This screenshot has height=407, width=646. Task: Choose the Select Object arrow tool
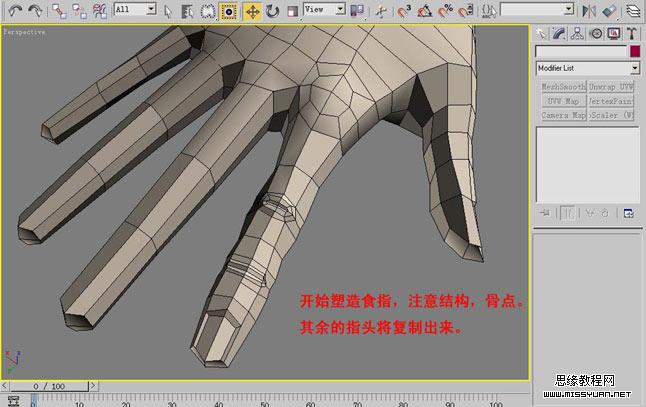pos(167,12)
